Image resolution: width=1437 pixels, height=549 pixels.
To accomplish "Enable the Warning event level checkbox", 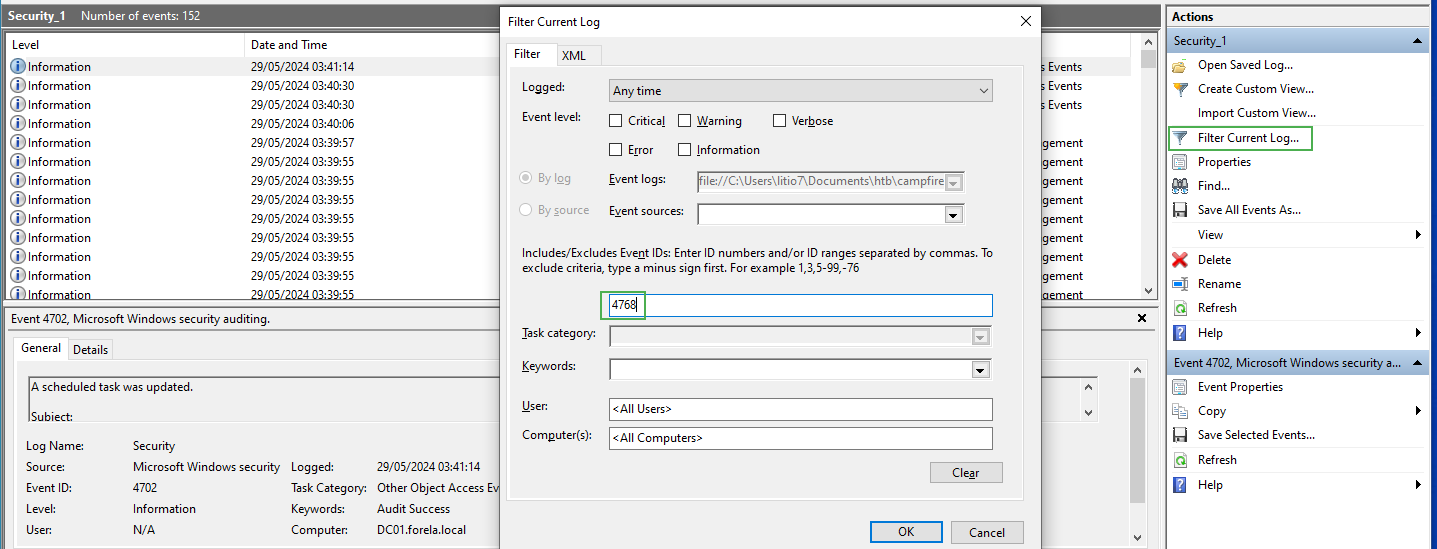I will pyautogui.click(x=685, y=121).
